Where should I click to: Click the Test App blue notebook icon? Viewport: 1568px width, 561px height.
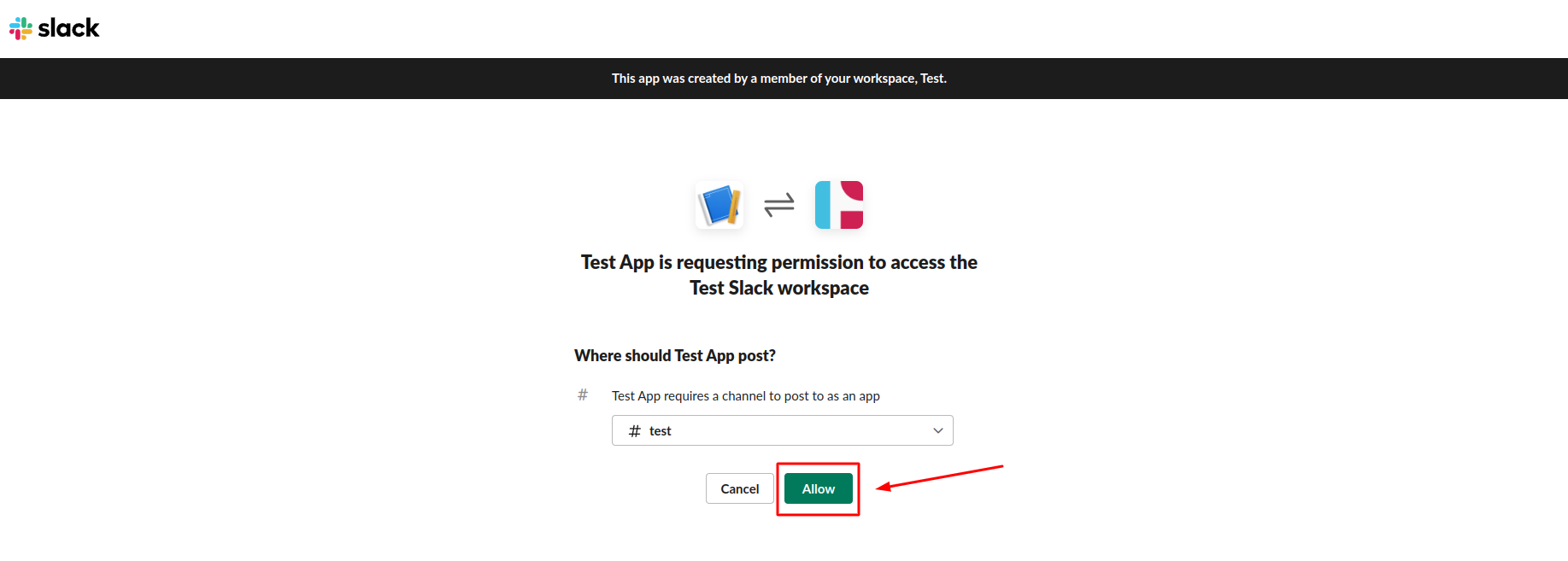click(719, 205)
